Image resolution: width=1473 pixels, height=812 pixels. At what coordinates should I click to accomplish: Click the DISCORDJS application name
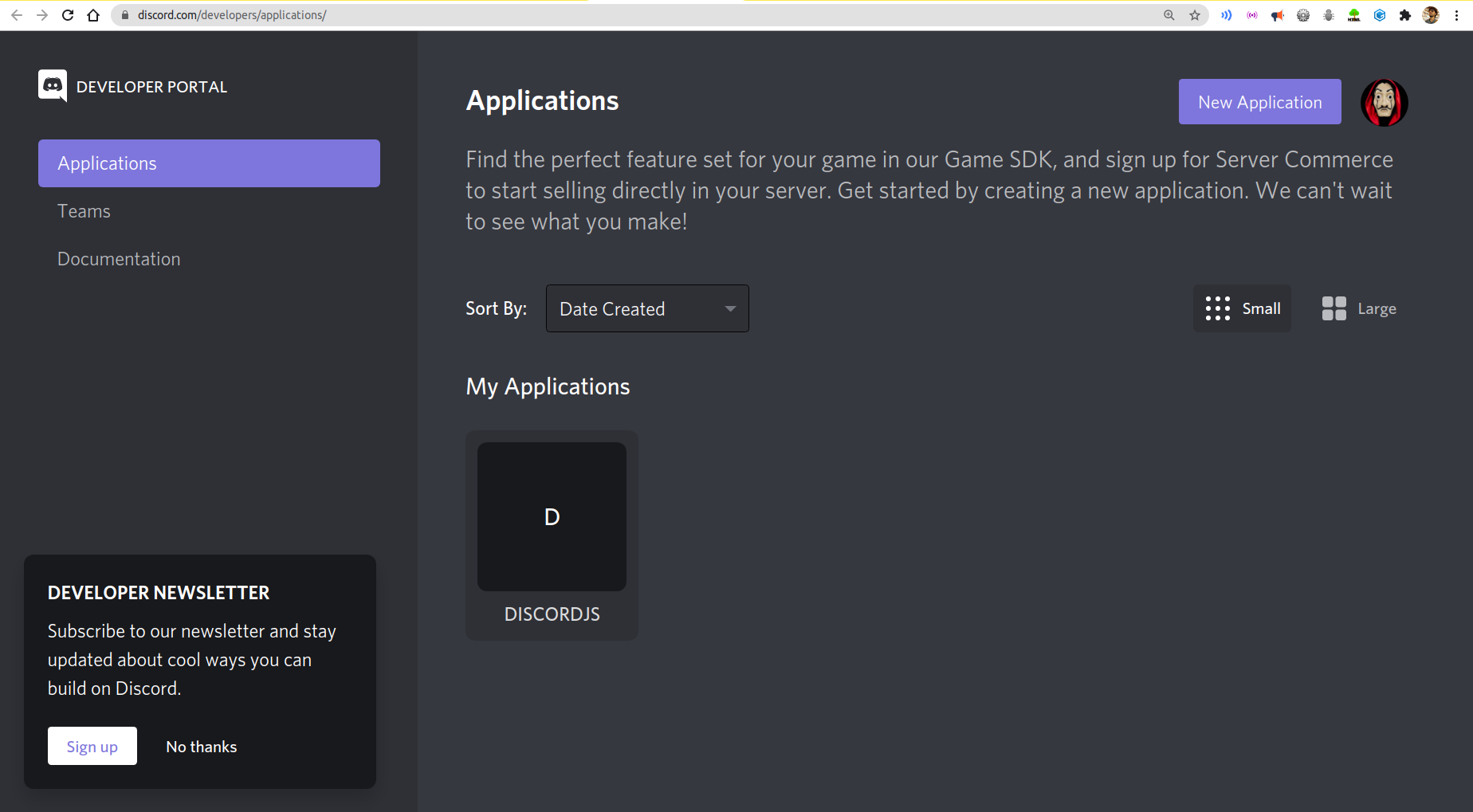click(552, 614)
